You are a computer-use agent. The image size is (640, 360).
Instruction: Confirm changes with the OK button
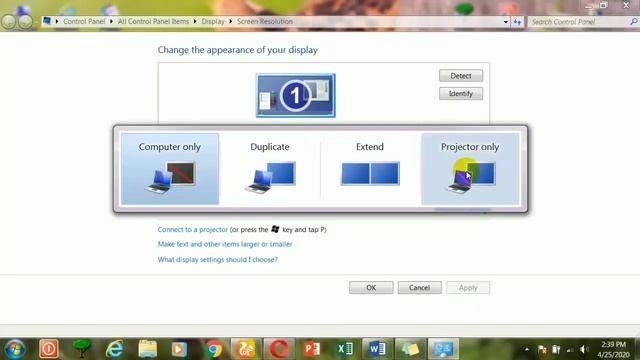coord(371,288)
